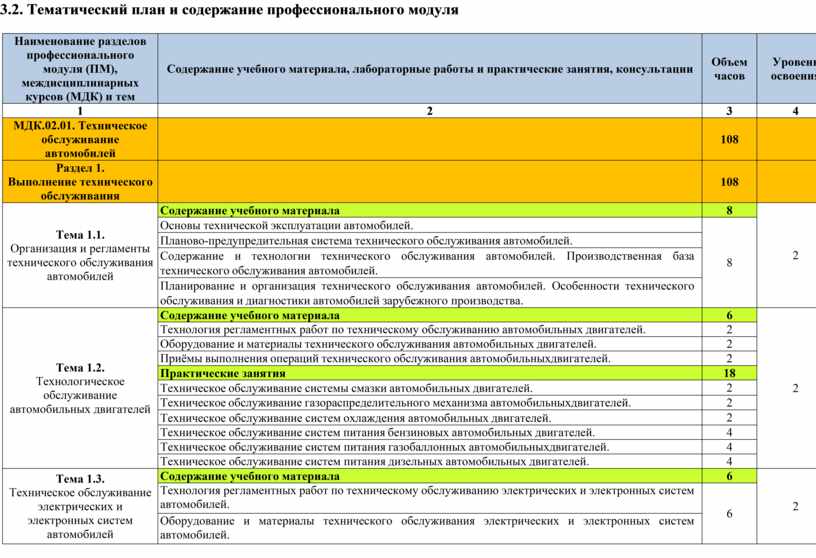Select the 'Содержание учебного материала, лабораторные работы' header
816x558 pixels.
tap(429, 68)
